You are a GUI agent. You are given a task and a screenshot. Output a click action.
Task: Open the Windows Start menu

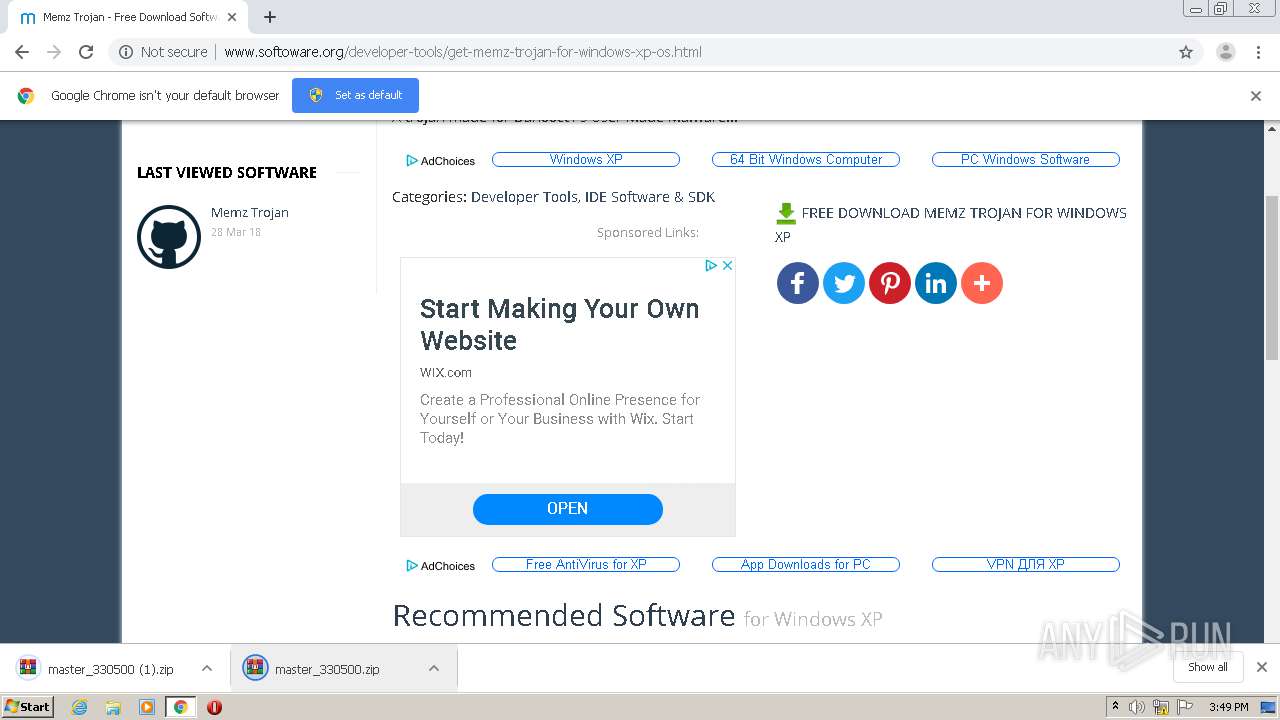[x=28, y=706]
